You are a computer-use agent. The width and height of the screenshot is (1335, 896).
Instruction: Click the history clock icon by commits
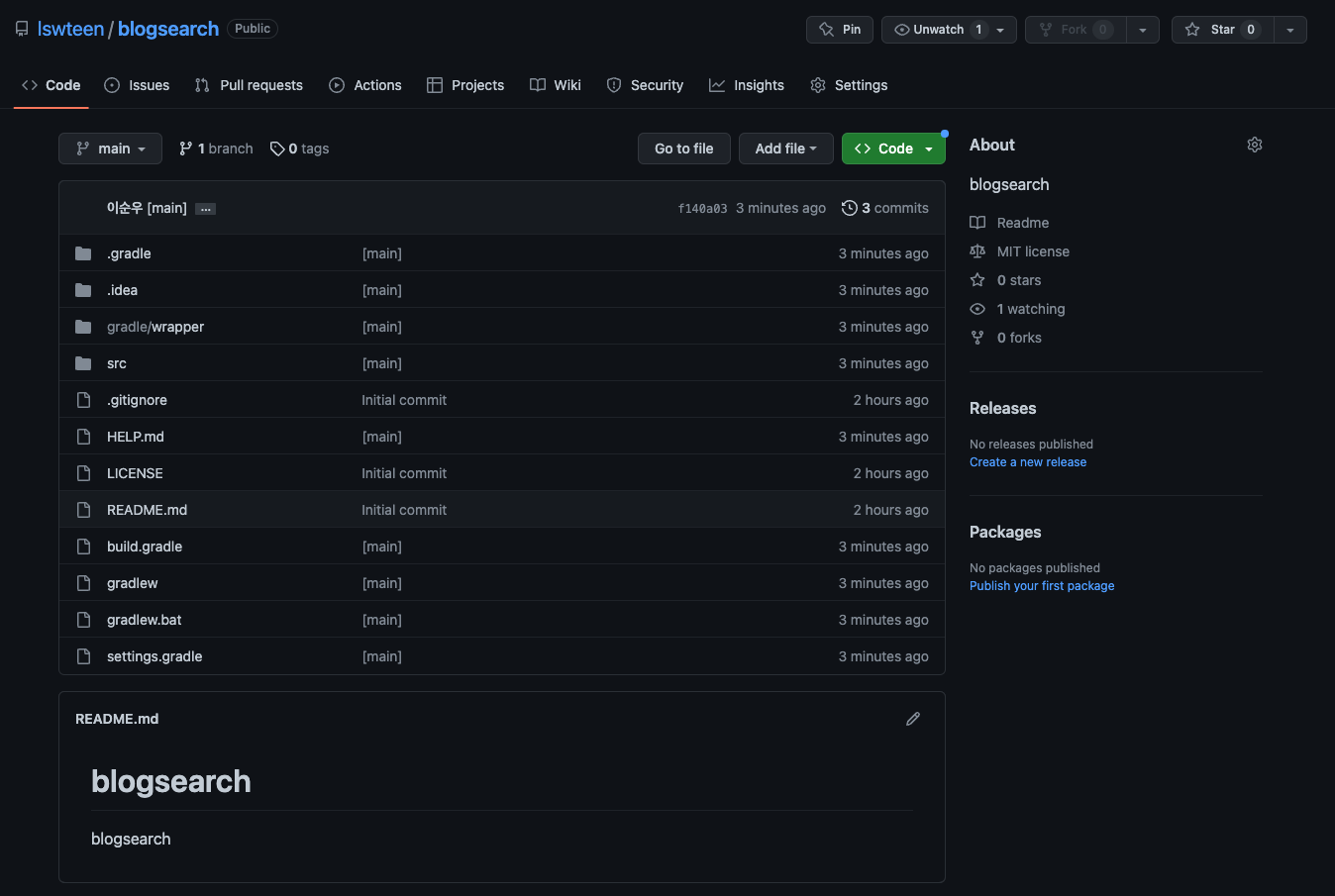point(850,208)
